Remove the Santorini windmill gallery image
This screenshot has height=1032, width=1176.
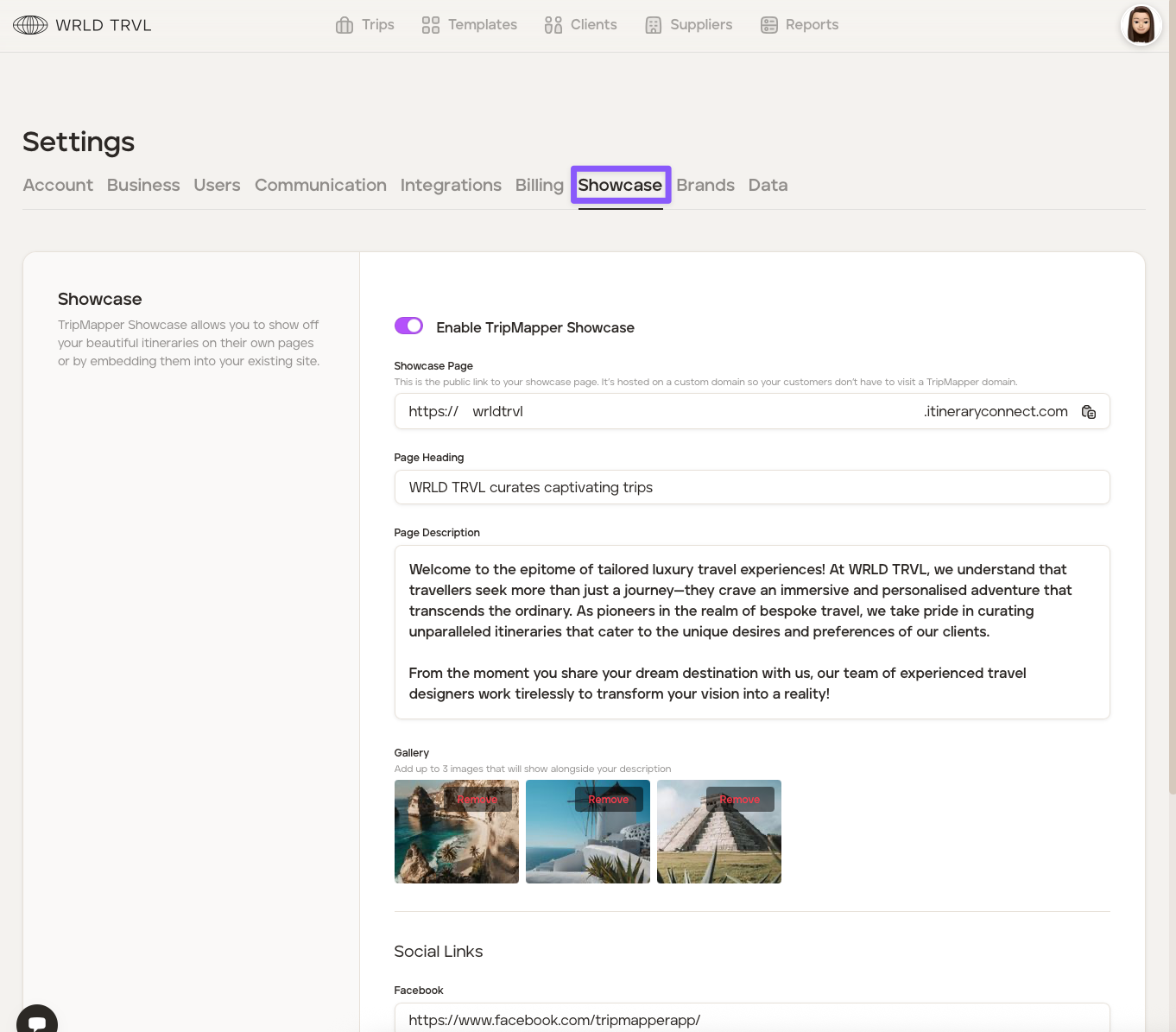tap(609, 800)
